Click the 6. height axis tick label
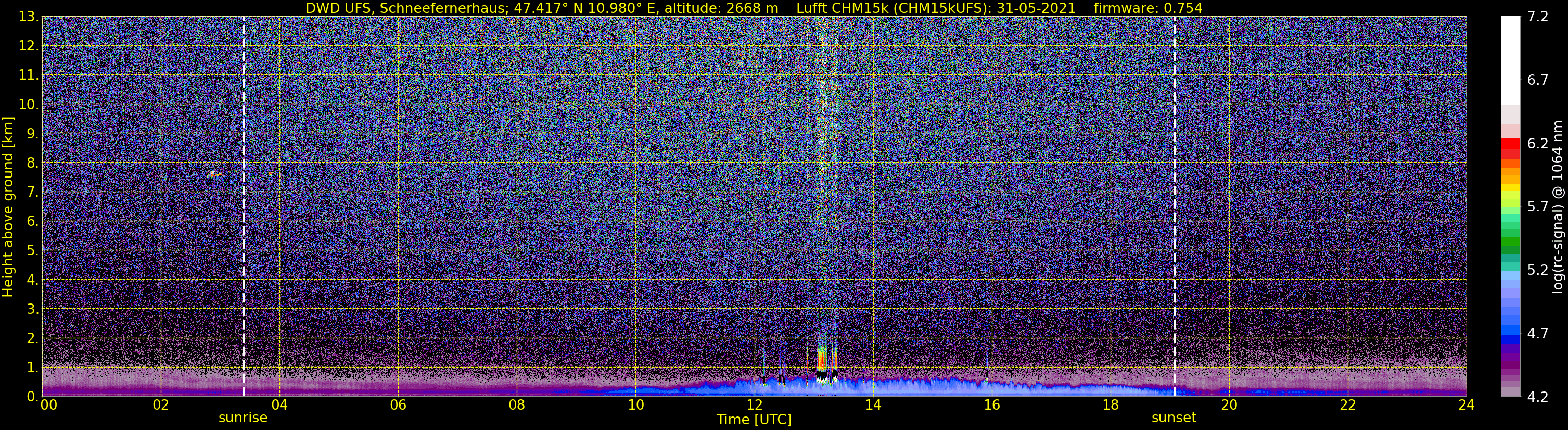Image resolution: width=1568 pixels, height=430 pixels. coord(33,222)
